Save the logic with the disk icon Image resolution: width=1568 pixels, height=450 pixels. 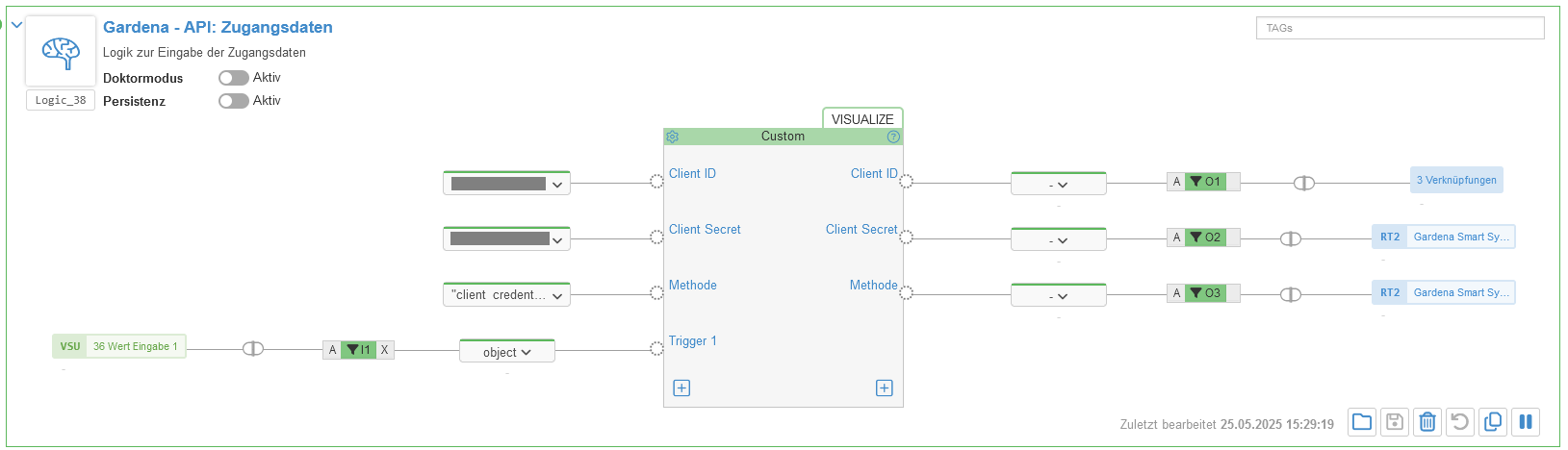click(1395, 422)
